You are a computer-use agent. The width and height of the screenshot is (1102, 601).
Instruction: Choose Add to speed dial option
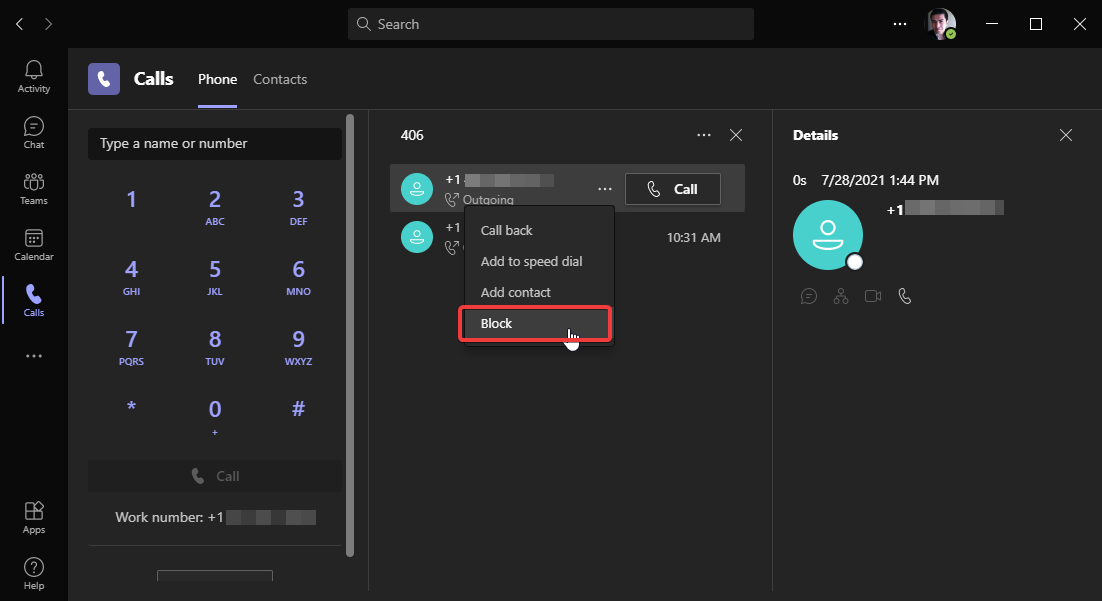tap(531, 261)
